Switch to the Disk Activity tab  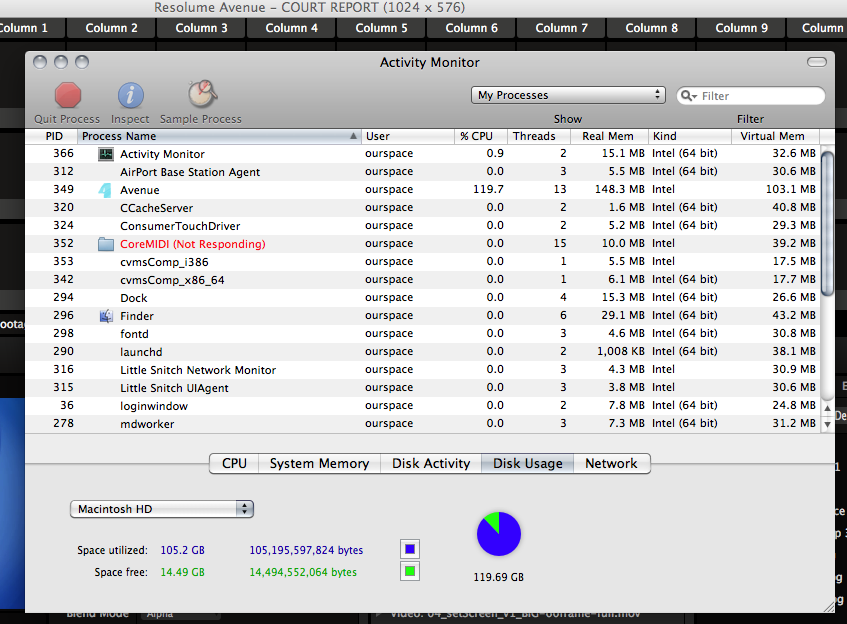pyautogui.click(x=431, y=464)
